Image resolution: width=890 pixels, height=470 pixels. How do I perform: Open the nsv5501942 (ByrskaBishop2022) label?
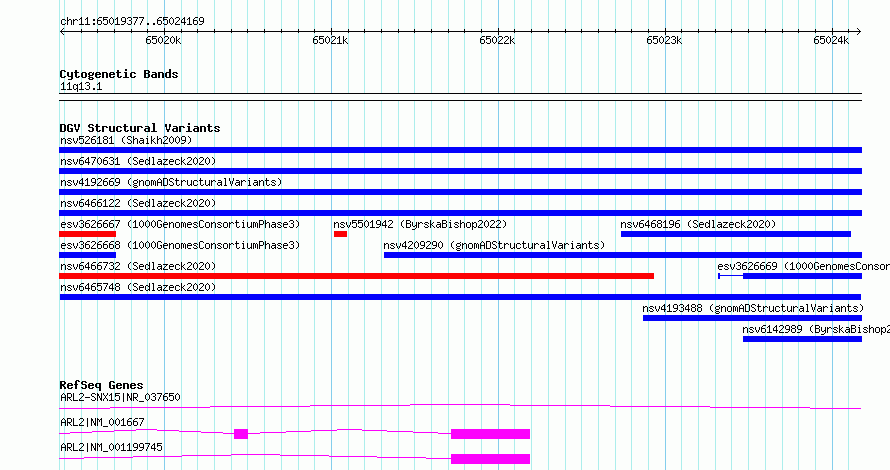click(420, 224)
